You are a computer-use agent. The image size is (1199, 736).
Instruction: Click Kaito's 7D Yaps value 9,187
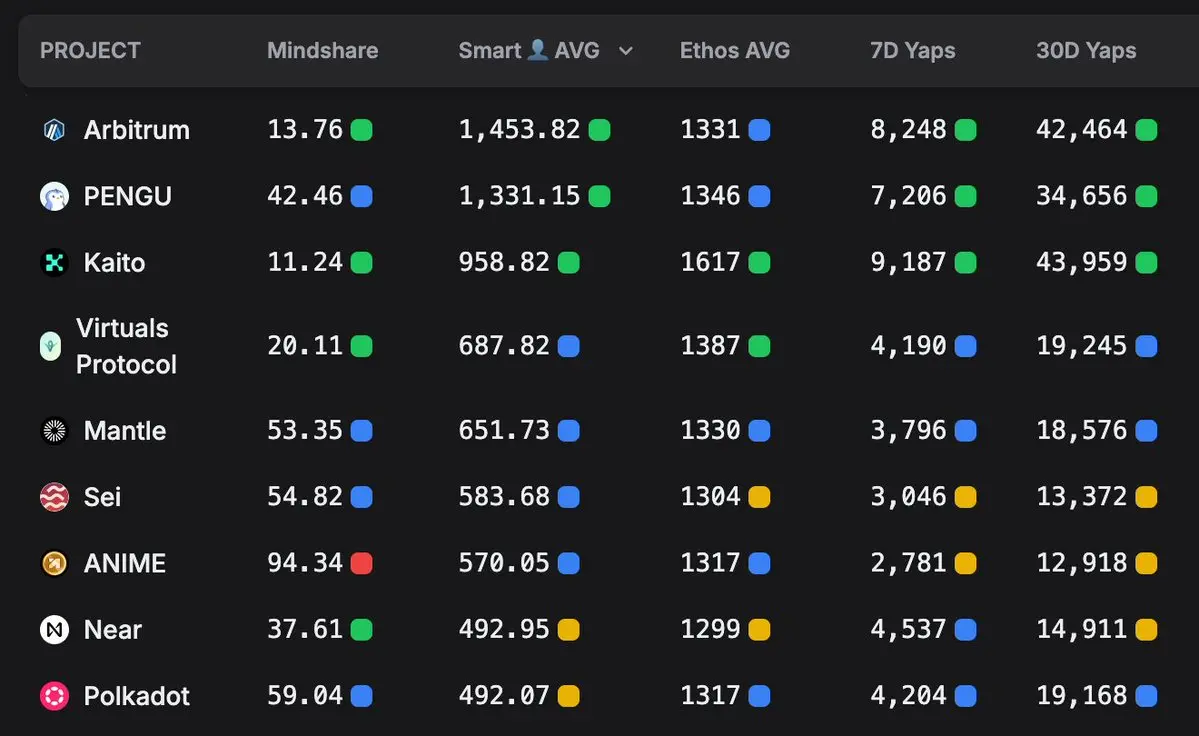pyautogui.click(x=908, y=263)
